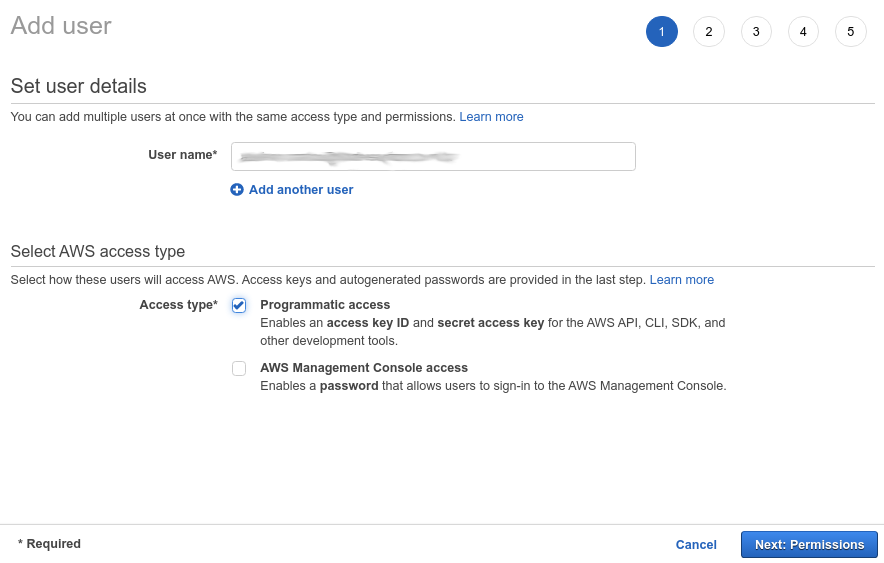Click the plus icon to add user

tap(237, 190)
